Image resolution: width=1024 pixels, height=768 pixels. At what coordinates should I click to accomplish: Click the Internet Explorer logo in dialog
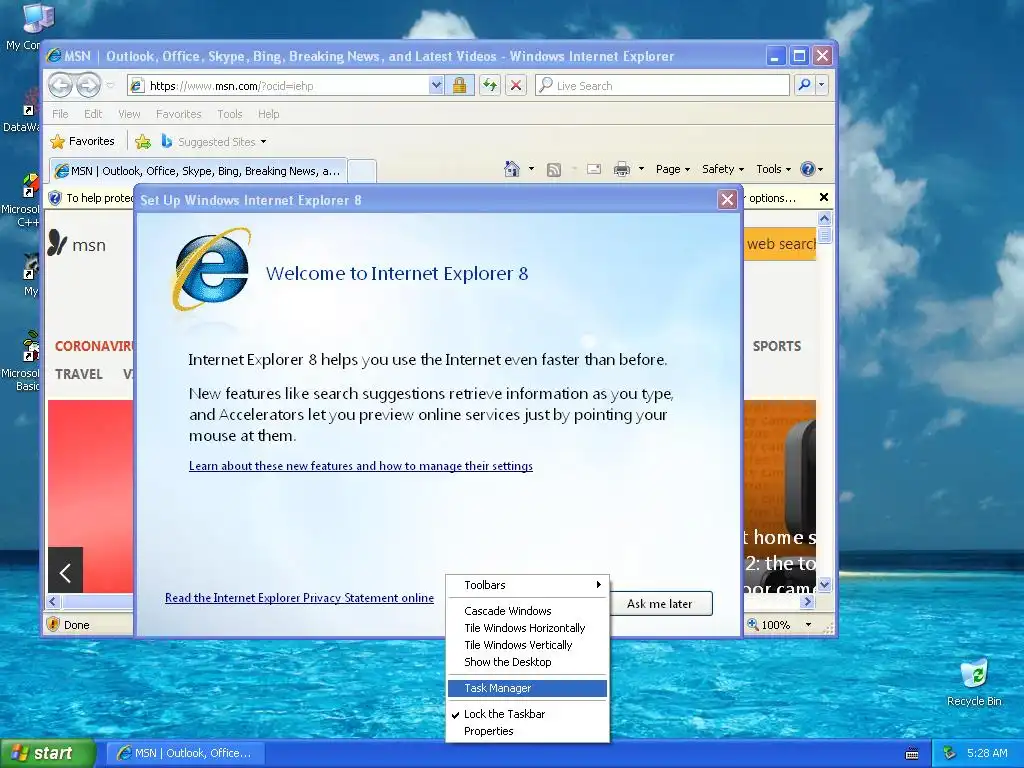tap(212, 270)
